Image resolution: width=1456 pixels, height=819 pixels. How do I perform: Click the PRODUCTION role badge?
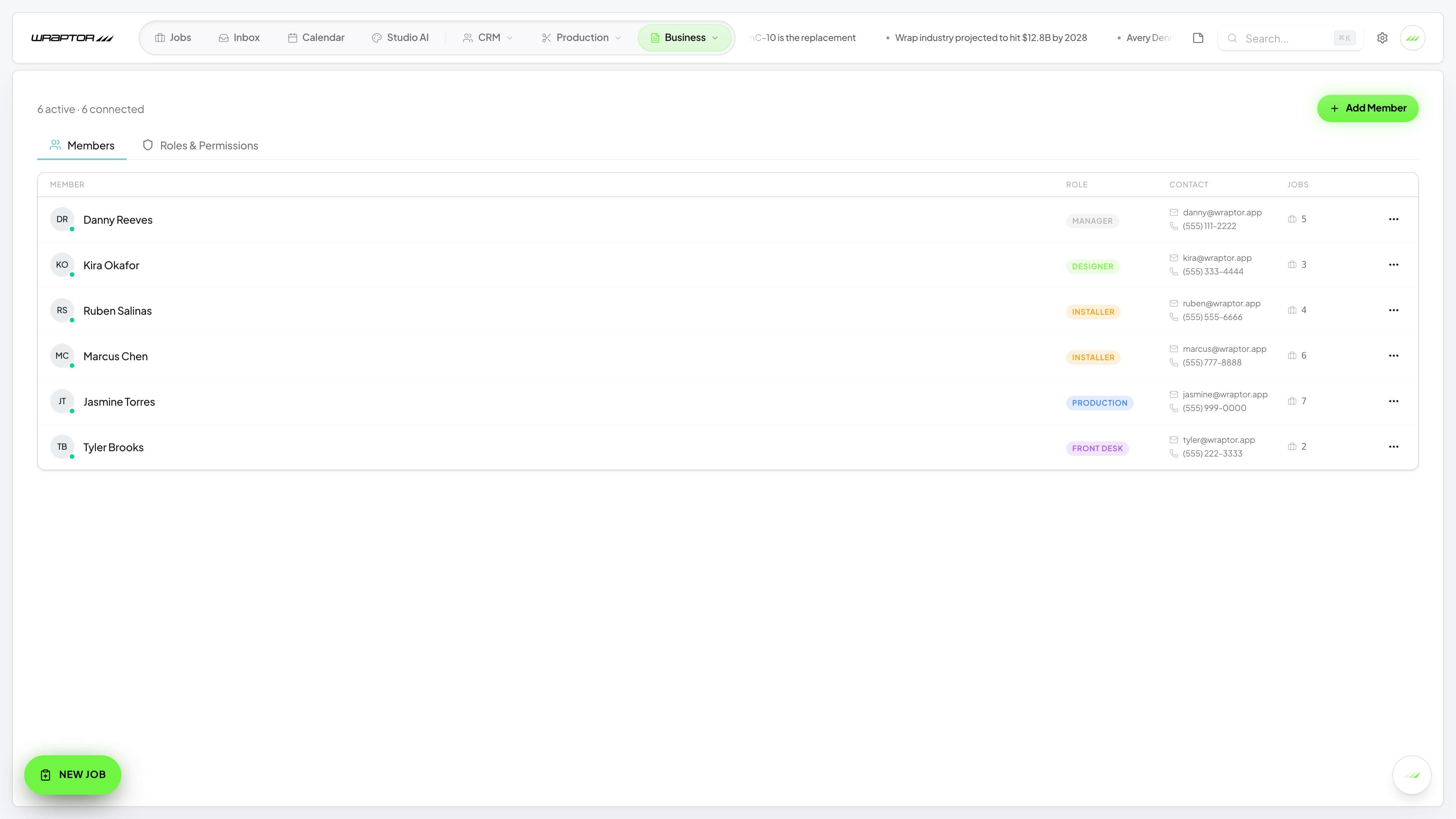[1099, 403]
